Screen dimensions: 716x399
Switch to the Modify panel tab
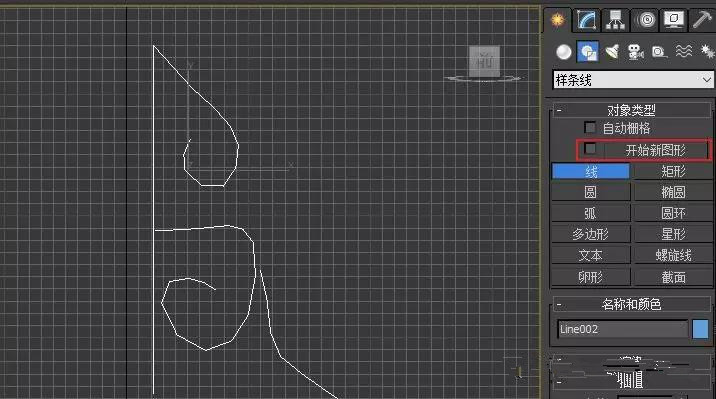click(x=586, y=20)
